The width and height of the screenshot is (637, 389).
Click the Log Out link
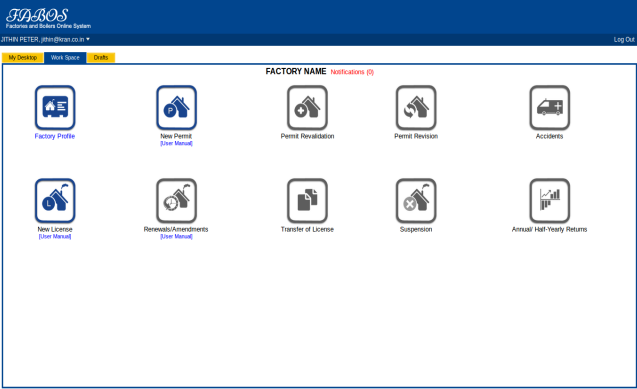(x=624, y=39)
